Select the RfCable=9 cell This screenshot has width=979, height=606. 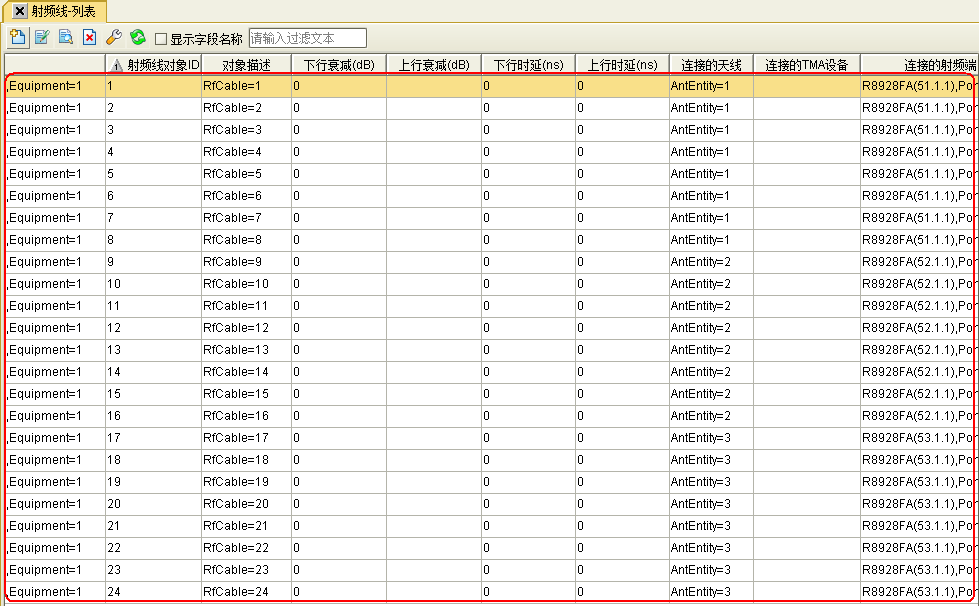[246, 261]
